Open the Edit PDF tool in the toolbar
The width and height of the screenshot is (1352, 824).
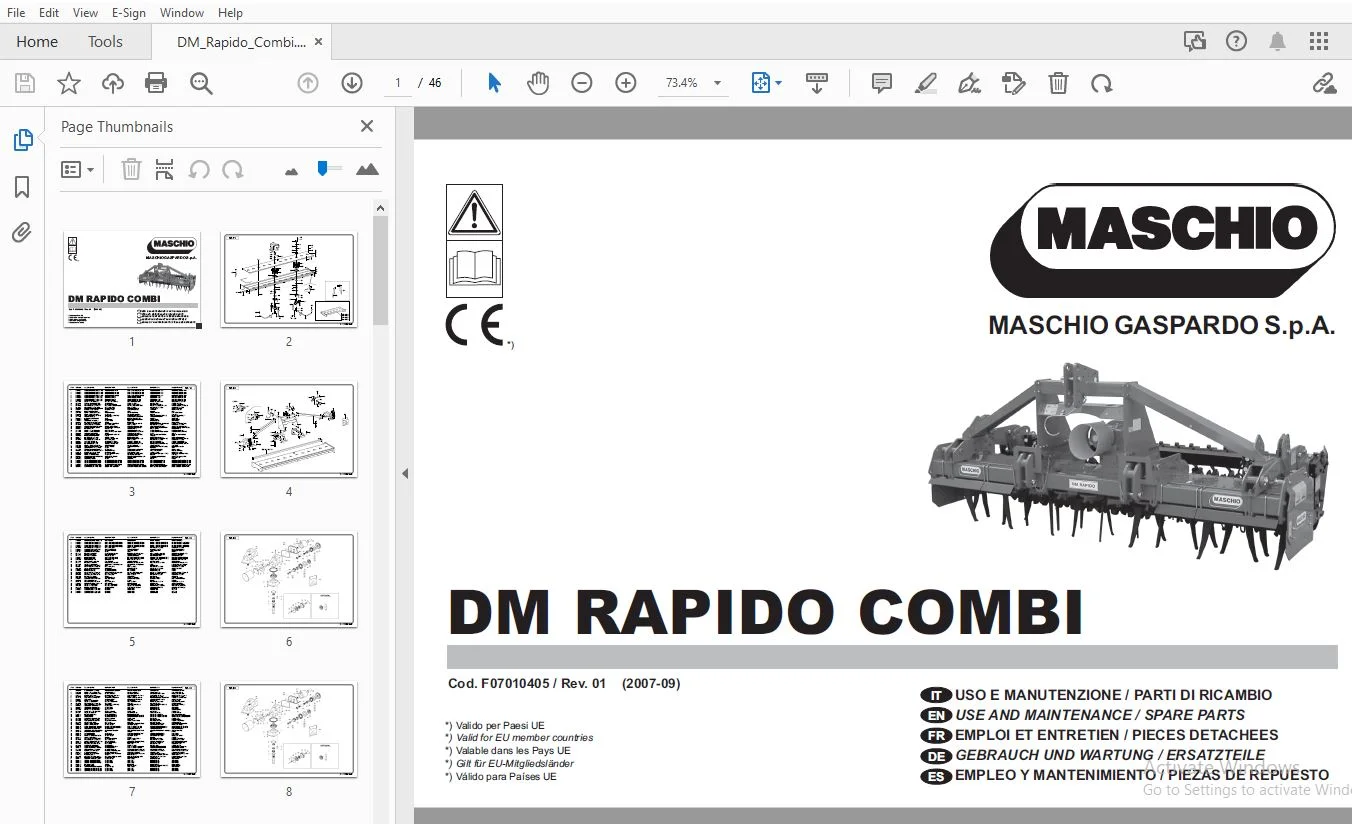point(1013,83)
